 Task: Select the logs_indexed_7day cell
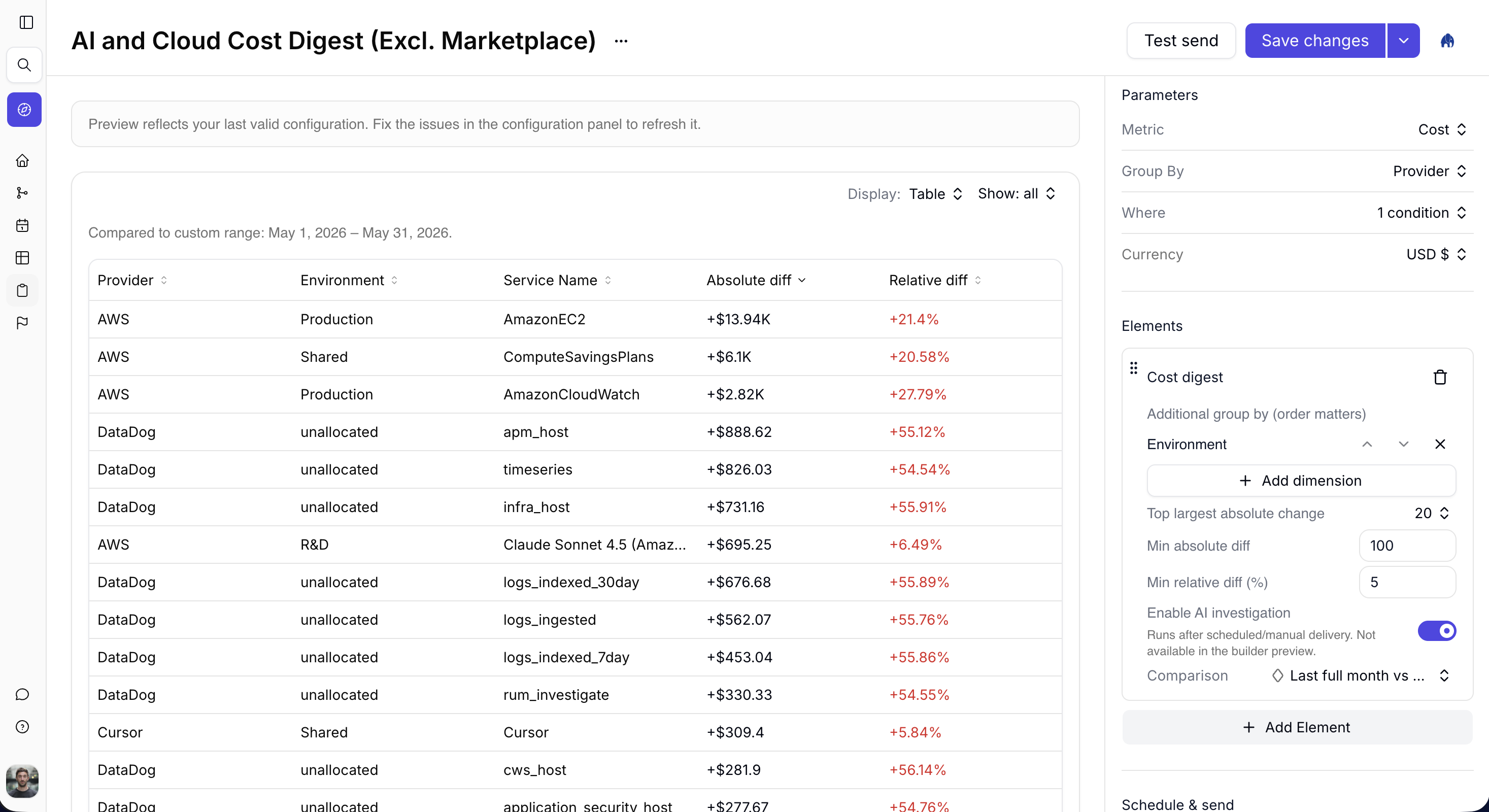[566, 657]
